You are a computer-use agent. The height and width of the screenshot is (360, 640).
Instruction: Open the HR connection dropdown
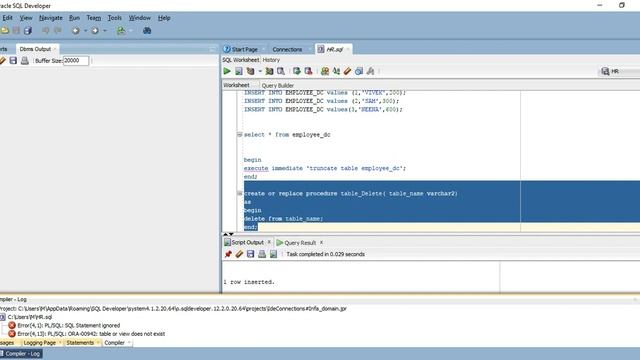[x=619, y=71]
